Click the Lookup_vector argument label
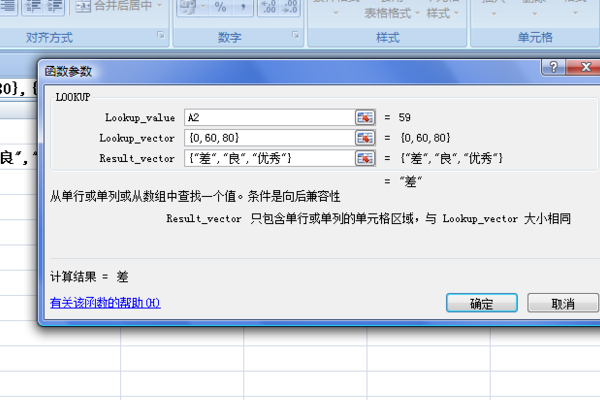Screen dimensions: 600x400 tap(137, 138)
